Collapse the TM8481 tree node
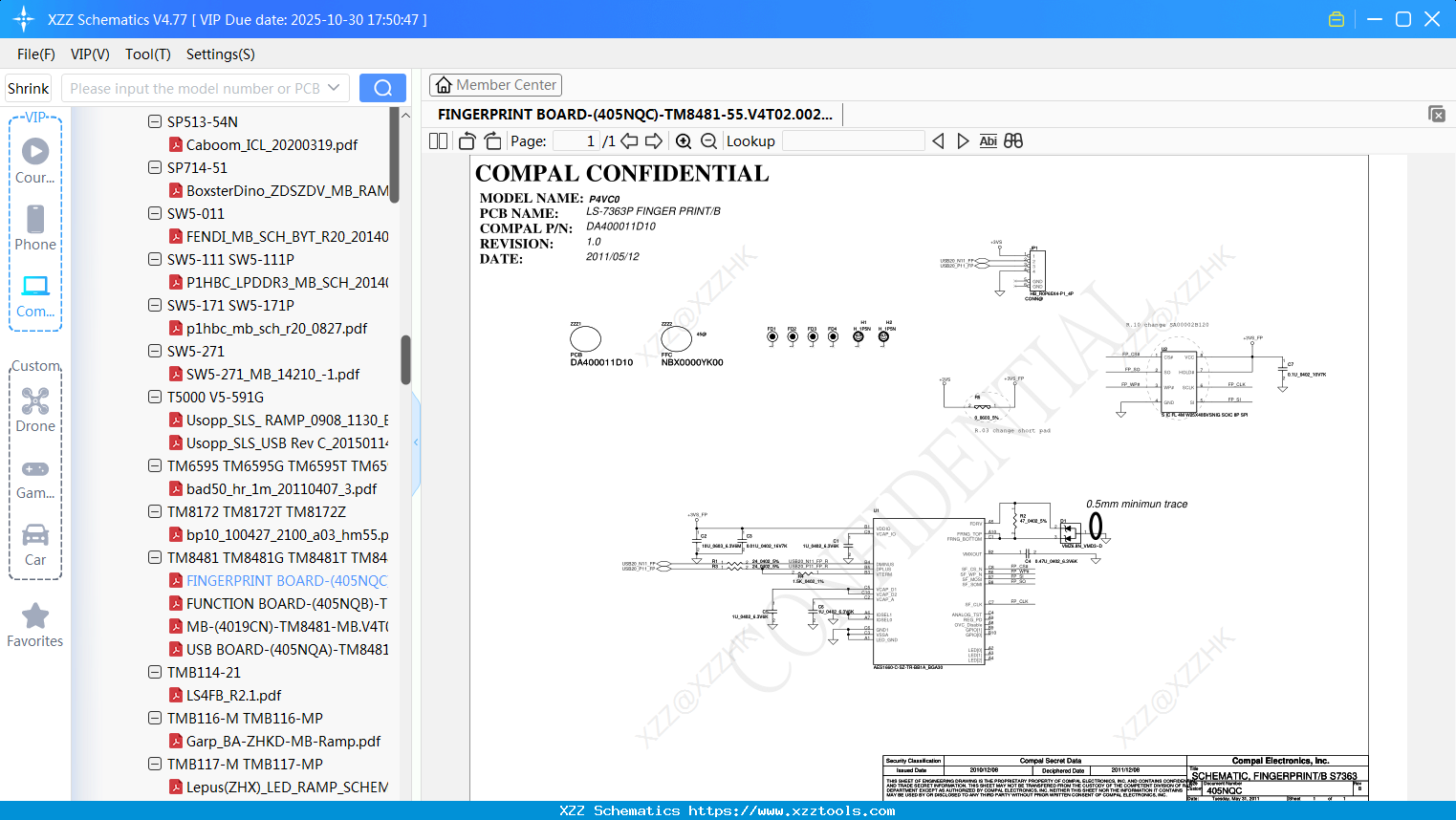The image size is (1456, 820). tap(155, 557)
